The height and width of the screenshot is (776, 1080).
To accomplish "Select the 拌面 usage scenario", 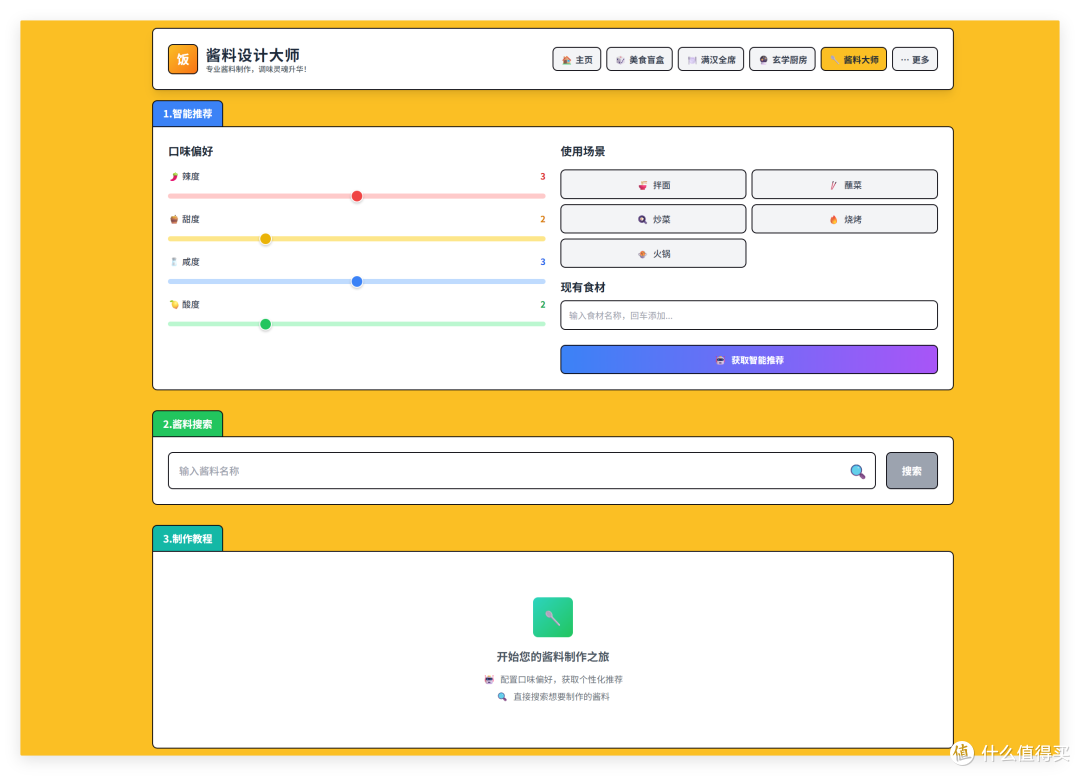I will [x=653, y=185].
